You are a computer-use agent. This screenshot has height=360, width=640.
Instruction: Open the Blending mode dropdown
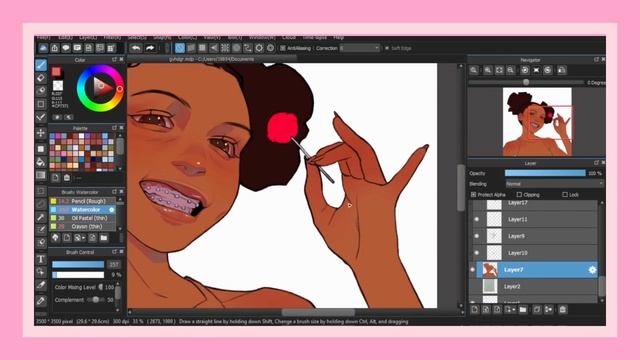[x=554, y=184]
